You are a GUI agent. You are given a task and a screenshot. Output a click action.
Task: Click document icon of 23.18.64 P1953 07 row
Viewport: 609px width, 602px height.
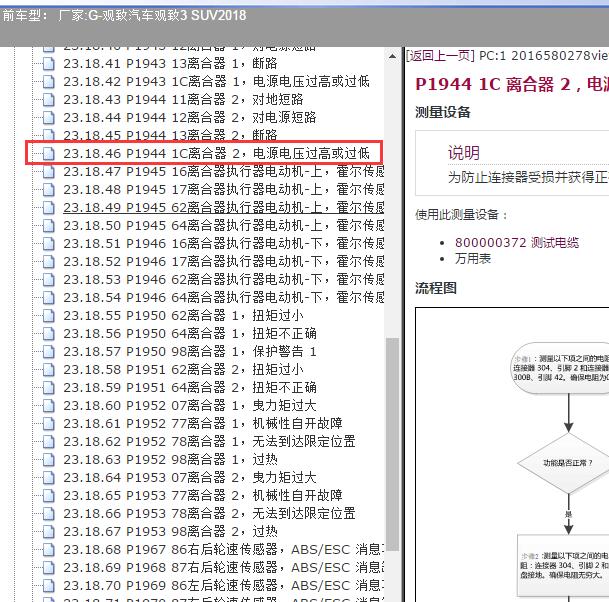point(49,477)
